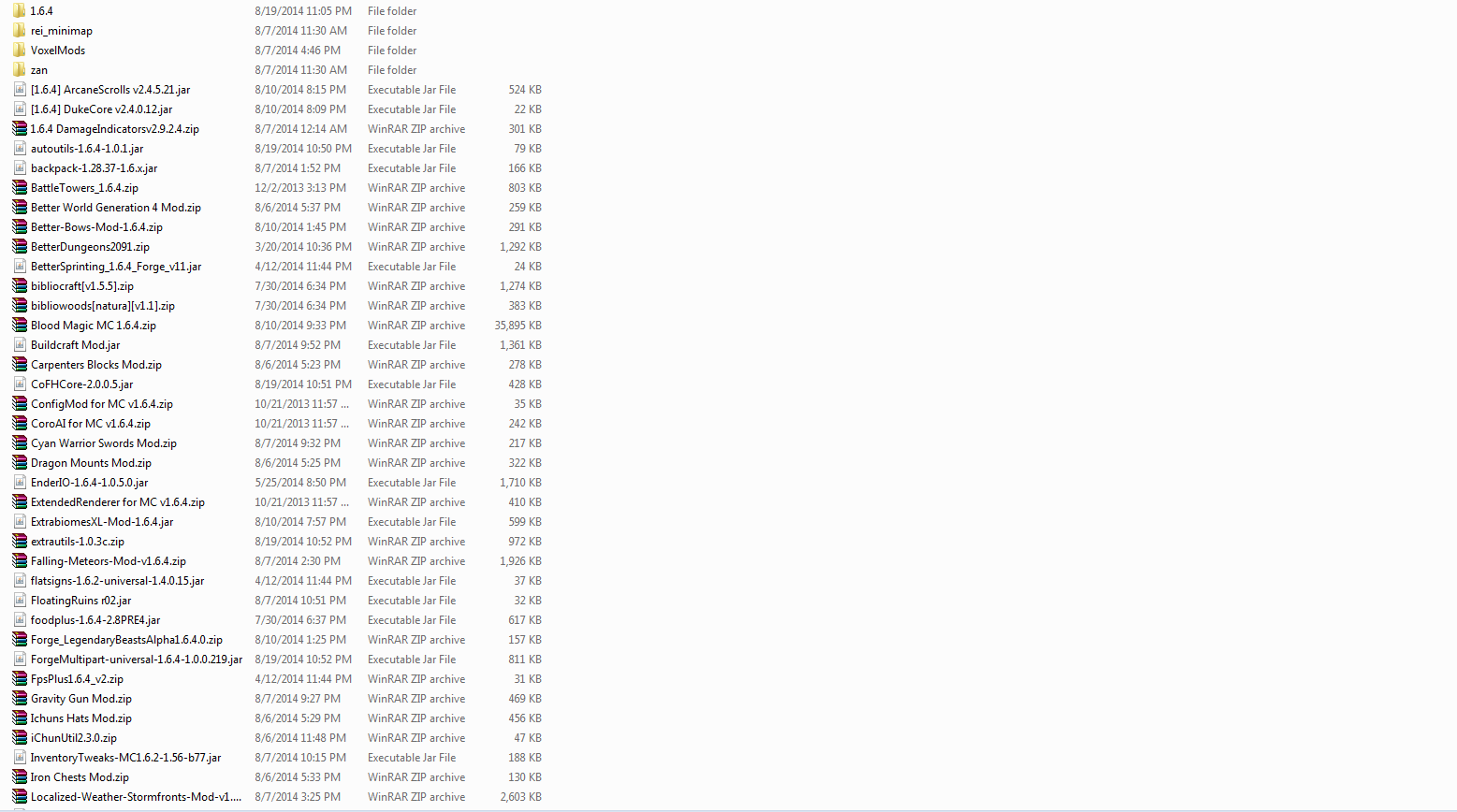Click the 1,292 KB size value
This screenshot has width=1457, height=812.
click(521, 247)
